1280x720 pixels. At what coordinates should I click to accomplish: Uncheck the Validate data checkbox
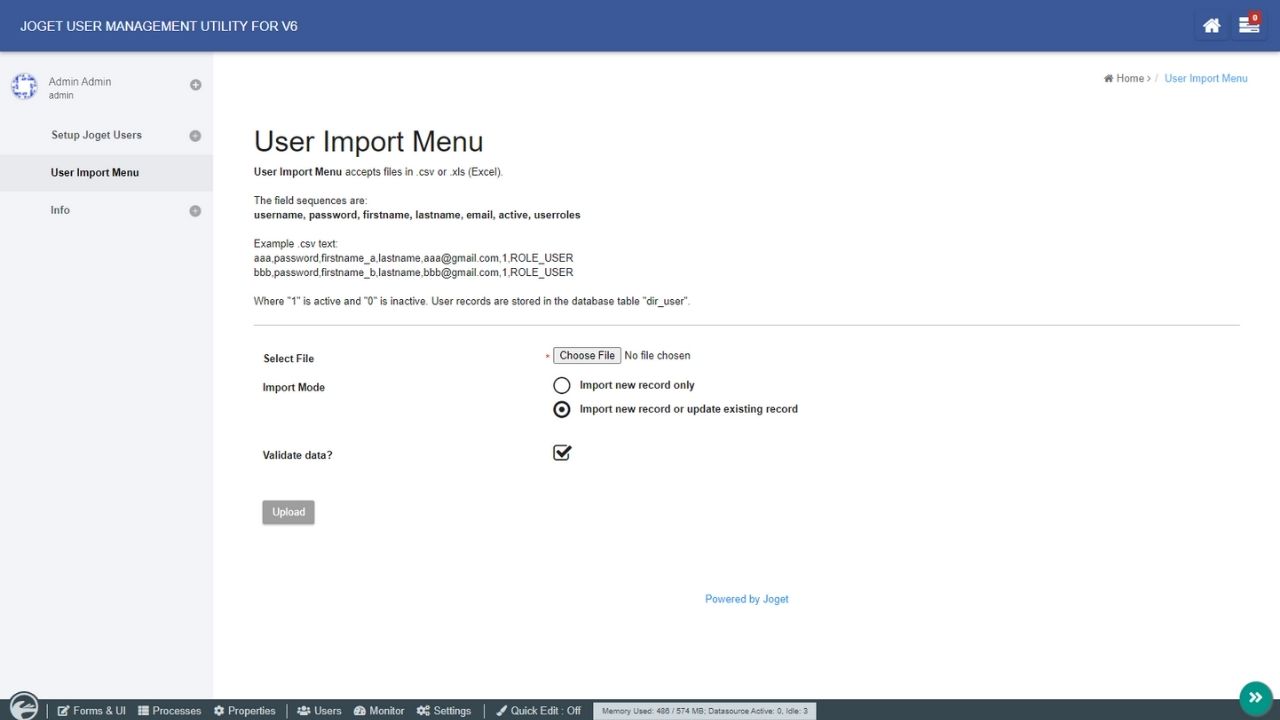pos(562,453)
